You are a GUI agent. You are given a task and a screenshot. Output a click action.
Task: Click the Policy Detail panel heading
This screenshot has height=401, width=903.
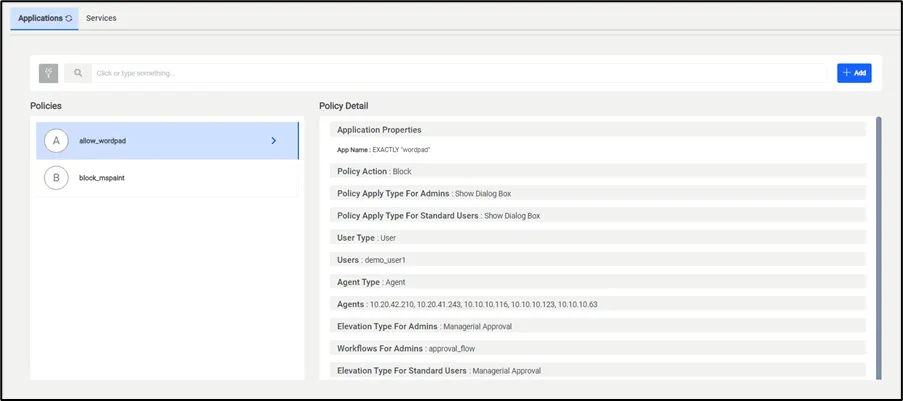tap(344, 106)
